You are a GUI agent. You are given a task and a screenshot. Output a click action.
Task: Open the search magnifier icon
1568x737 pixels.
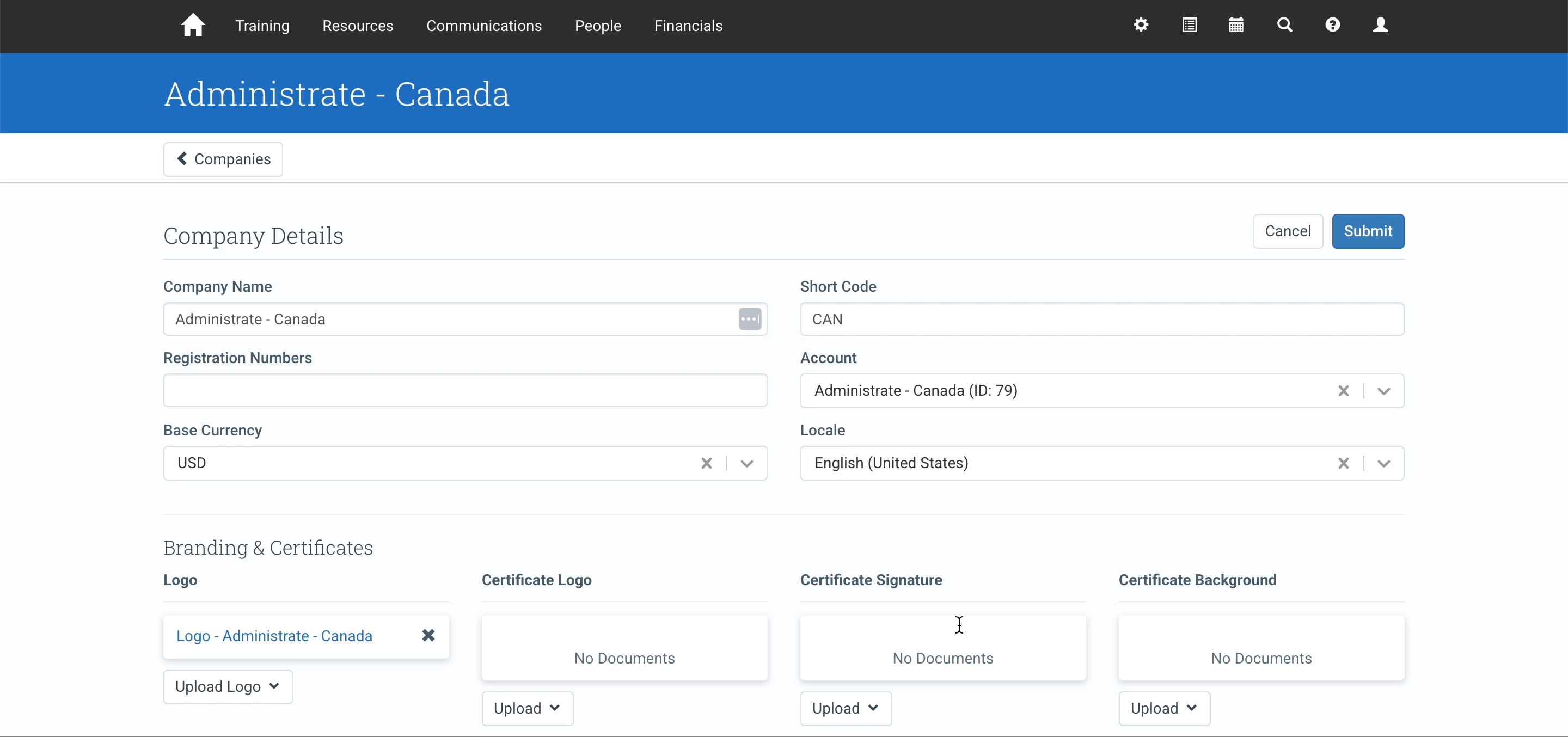[x=1284, y=25]
